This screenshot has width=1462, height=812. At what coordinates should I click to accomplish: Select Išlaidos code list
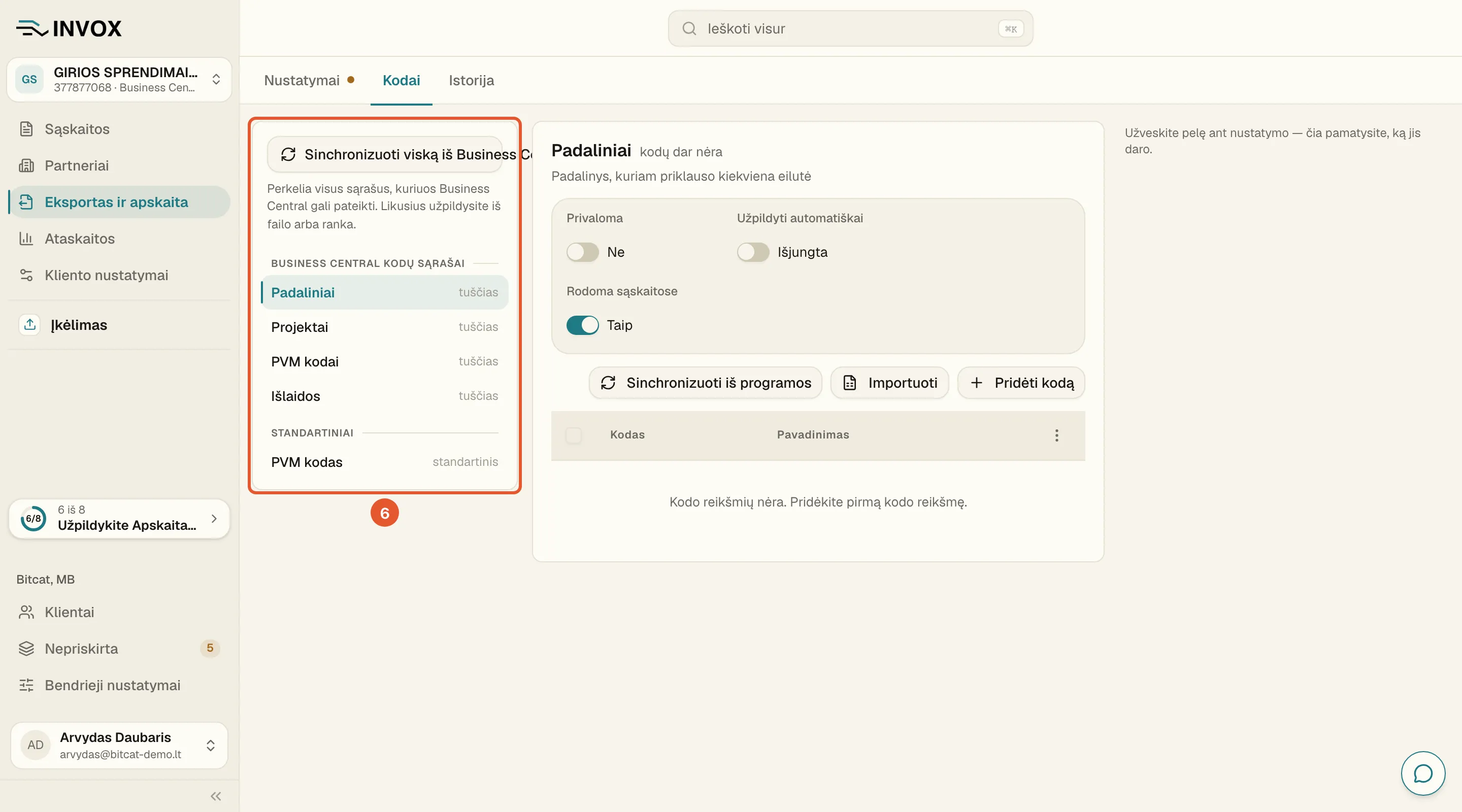(x=384, y=396)
